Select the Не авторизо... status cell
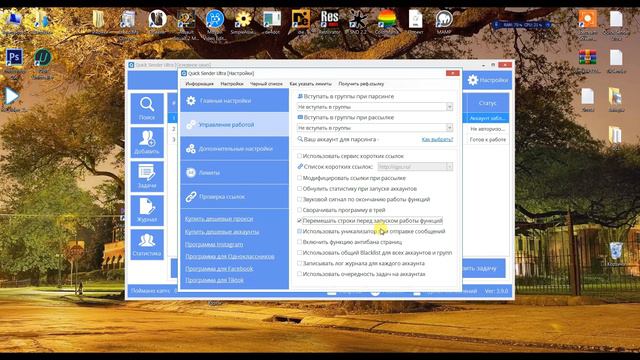640x360 pixels. pyautogui.click(x=487, y=129)
